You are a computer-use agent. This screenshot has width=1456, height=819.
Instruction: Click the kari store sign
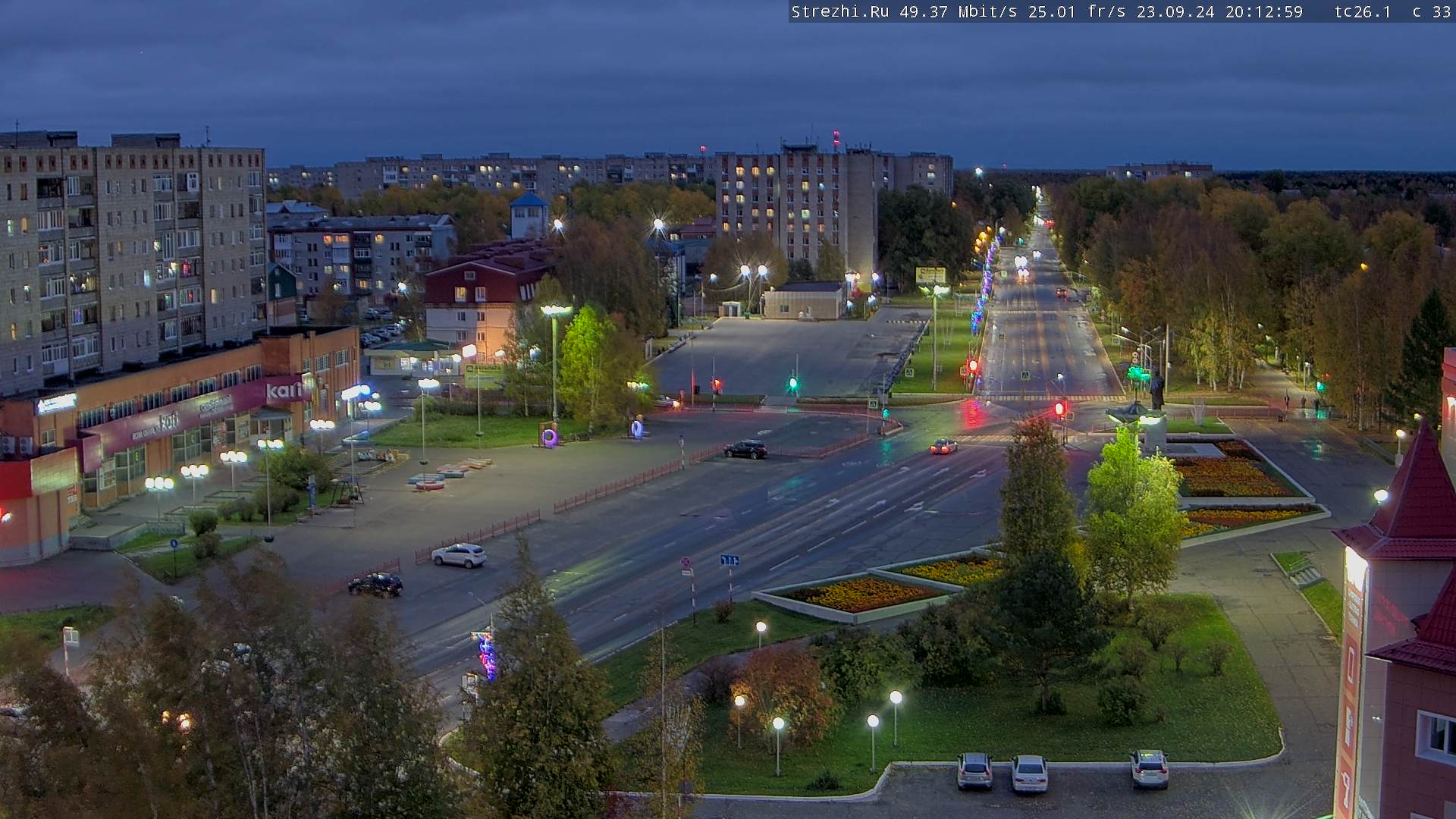284,391
